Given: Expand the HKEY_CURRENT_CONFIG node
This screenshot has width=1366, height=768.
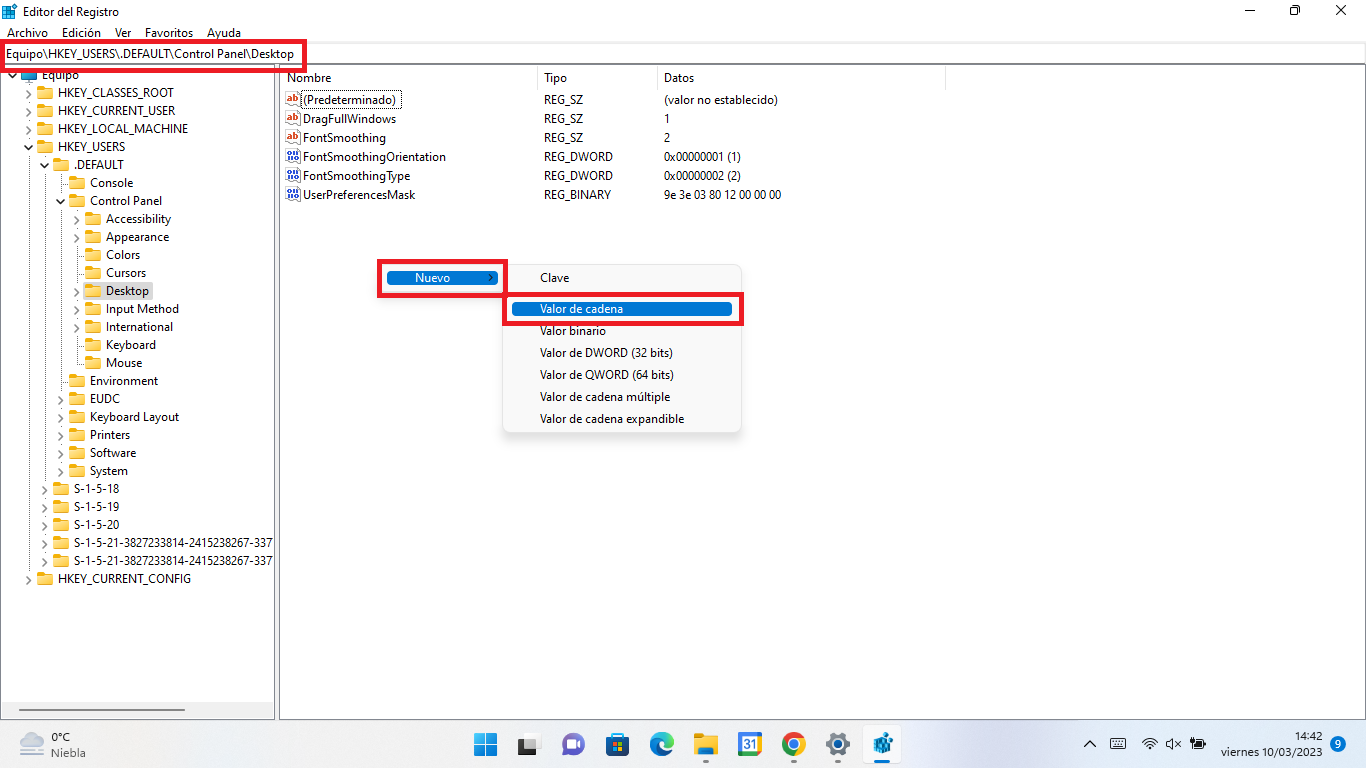Looking at the screenshot, I should [x=28, y=579].
